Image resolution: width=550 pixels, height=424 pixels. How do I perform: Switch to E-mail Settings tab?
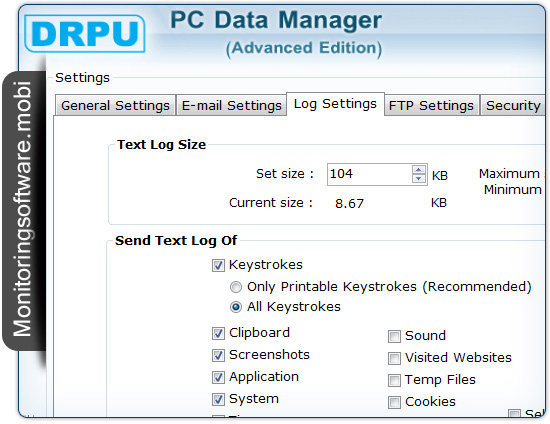tap(232, 105)
